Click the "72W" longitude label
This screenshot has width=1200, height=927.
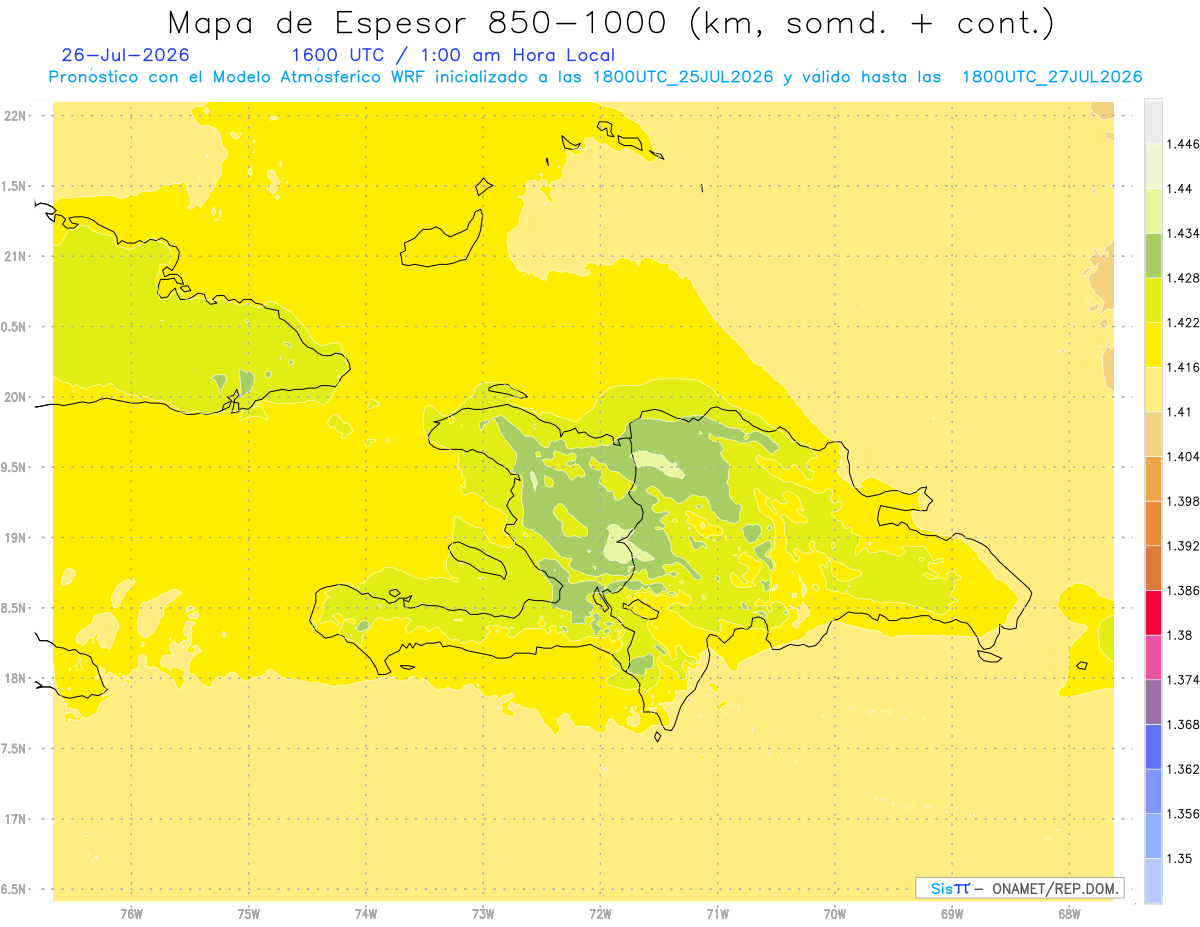pyautogui.click(x=600, y=913)
